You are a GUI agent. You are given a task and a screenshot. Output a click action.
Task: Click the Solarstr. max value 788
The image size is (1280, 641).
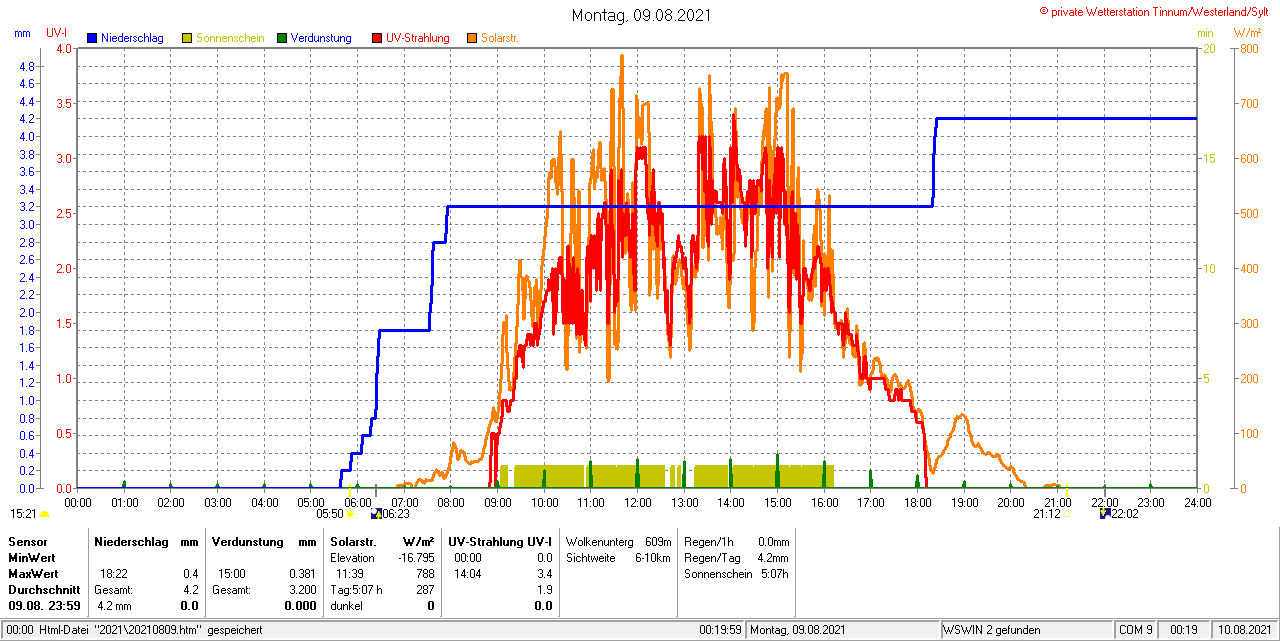425,574
